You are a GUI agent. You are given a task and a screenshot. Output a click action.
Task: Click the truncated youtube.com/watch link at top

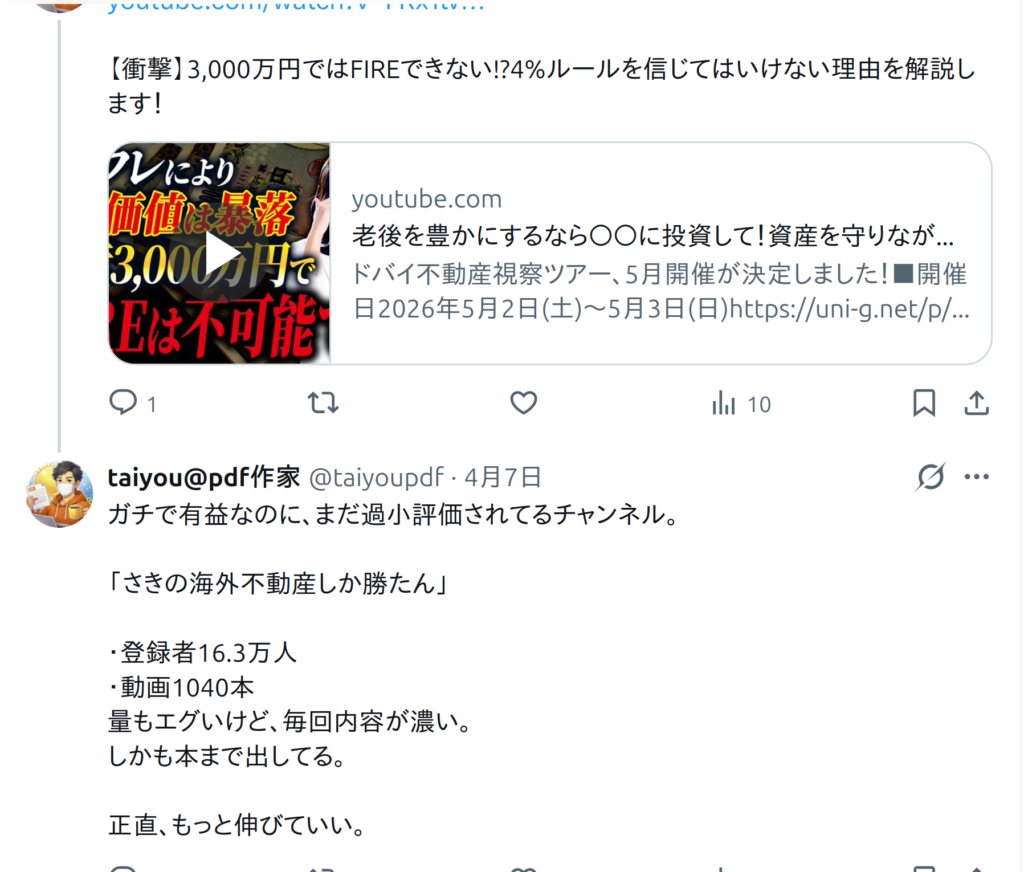click(x=296, y=5)
